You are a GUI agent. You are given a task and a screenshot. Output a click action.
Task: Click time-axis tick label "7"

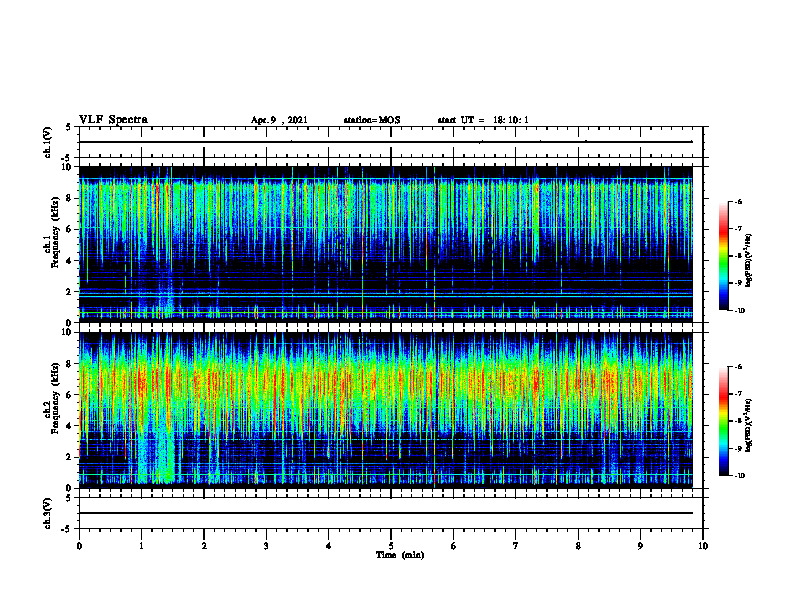(516, 546)
